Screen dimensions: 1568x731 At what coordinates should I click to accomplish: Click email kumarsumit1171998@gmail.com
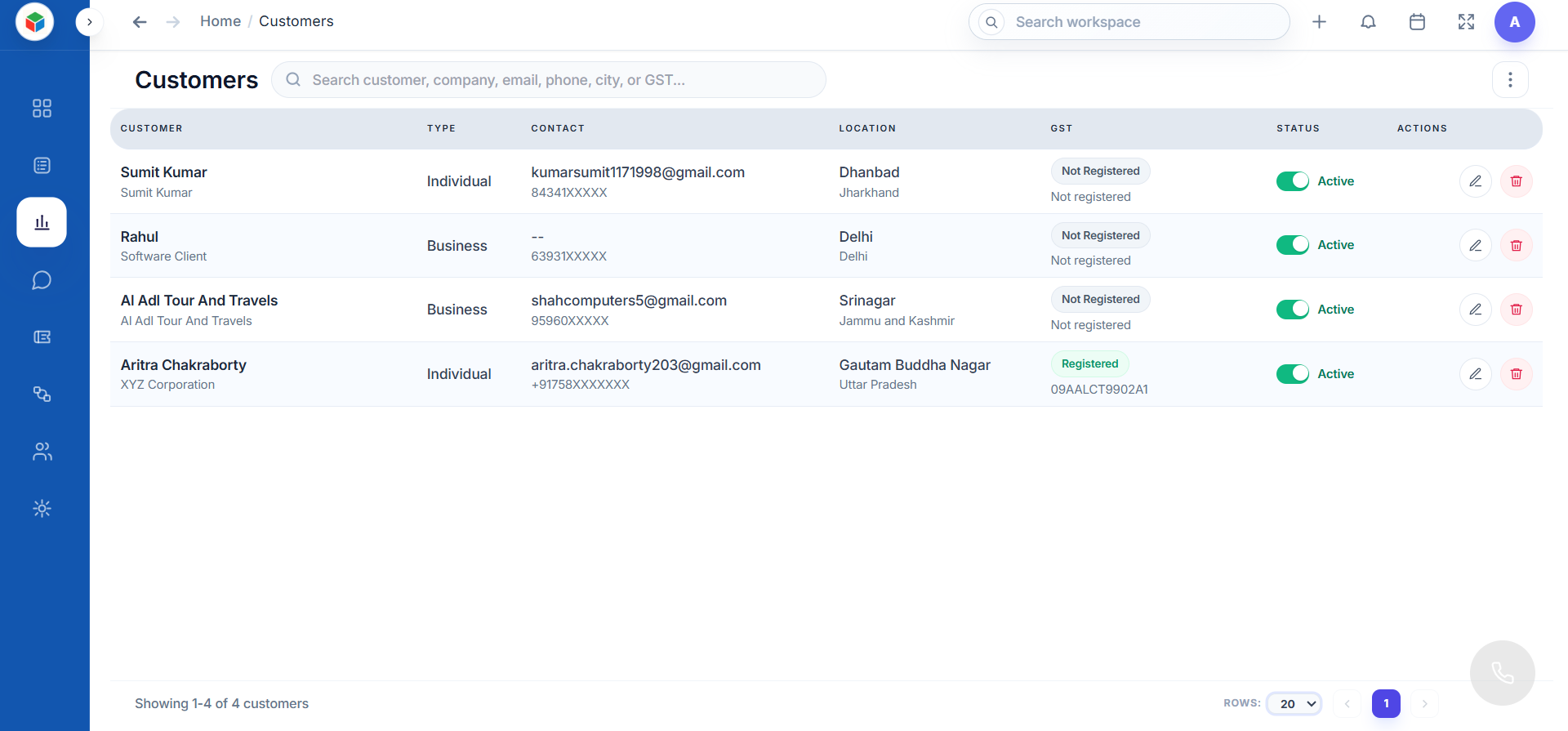(638, 172)
